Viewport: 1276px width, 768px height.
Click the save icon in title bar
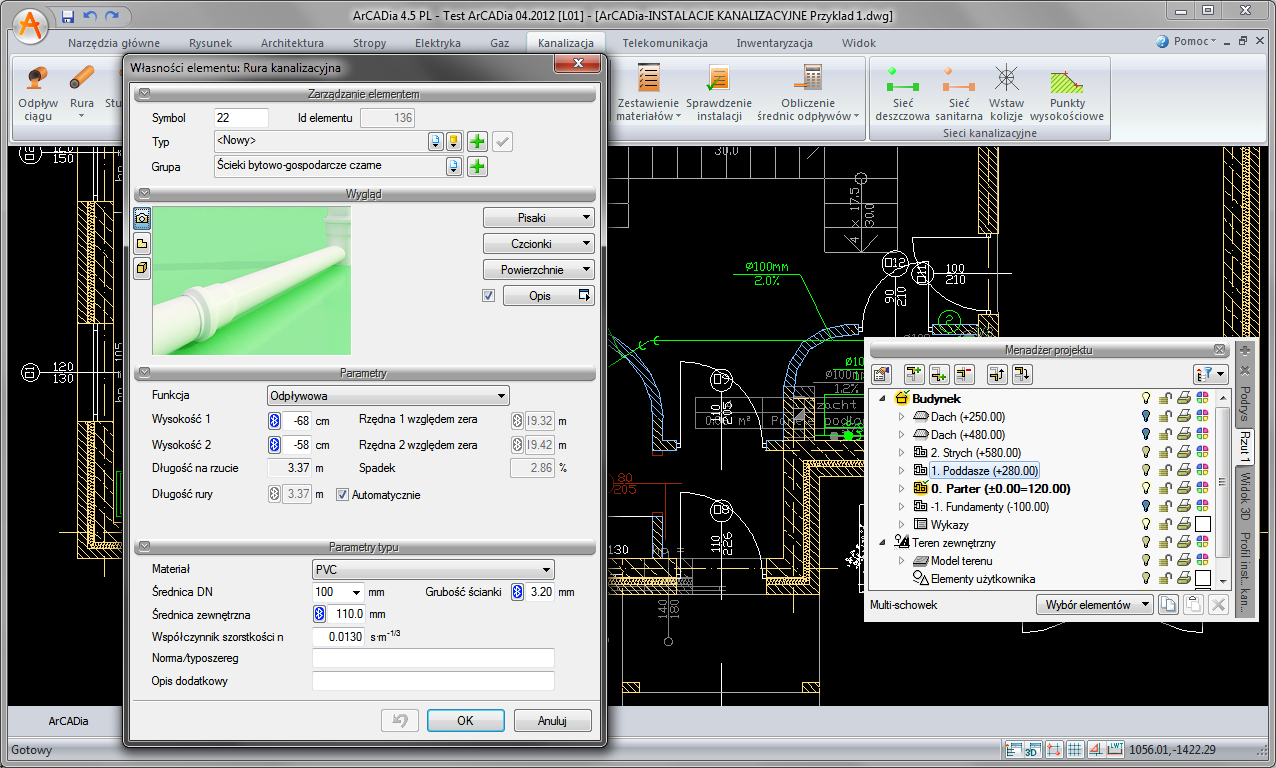point(67,16)
